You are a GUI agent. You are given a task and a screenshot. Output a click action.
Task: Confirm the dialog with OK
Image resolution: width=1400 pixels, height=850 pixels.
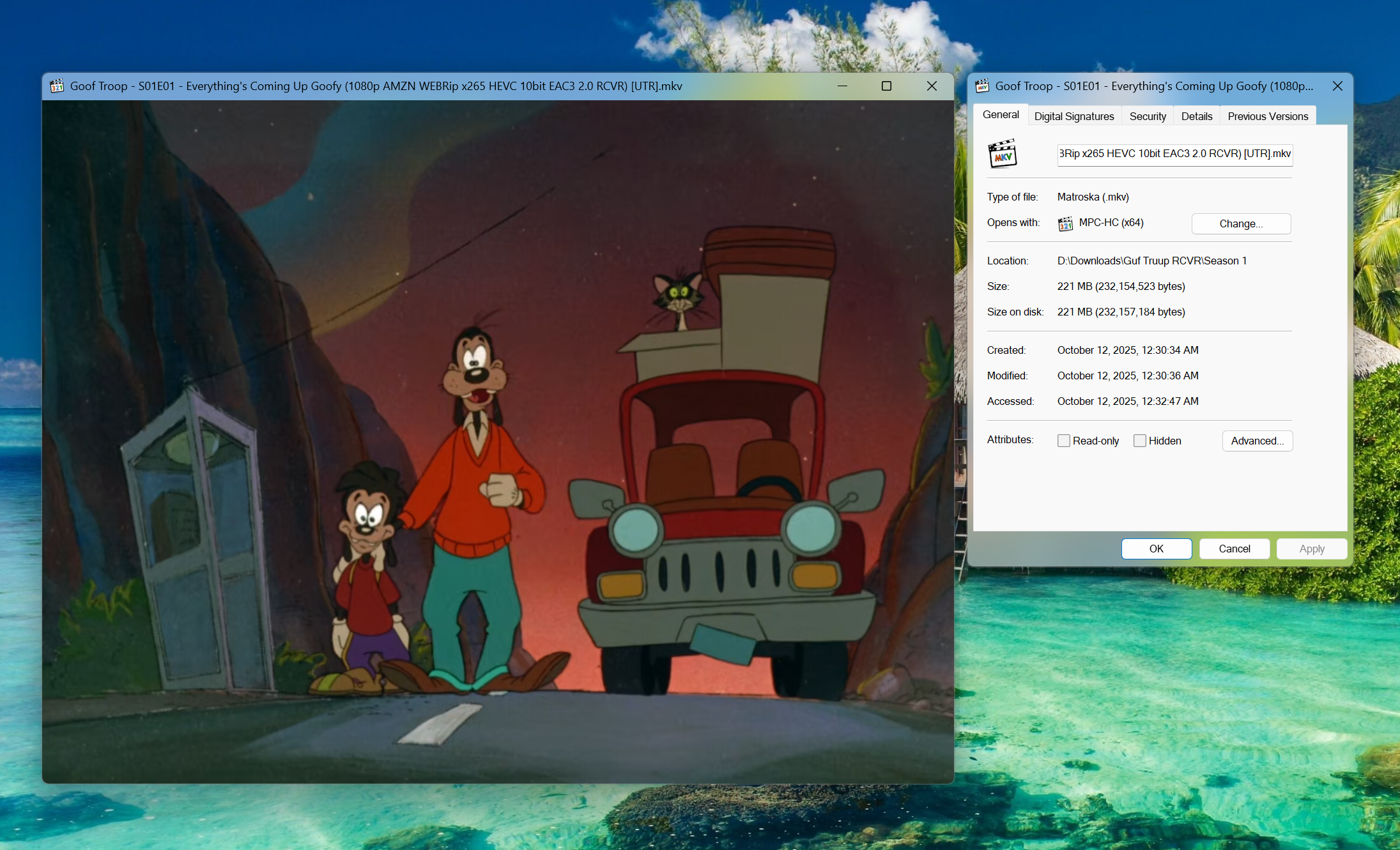(x=1156, y=549)
